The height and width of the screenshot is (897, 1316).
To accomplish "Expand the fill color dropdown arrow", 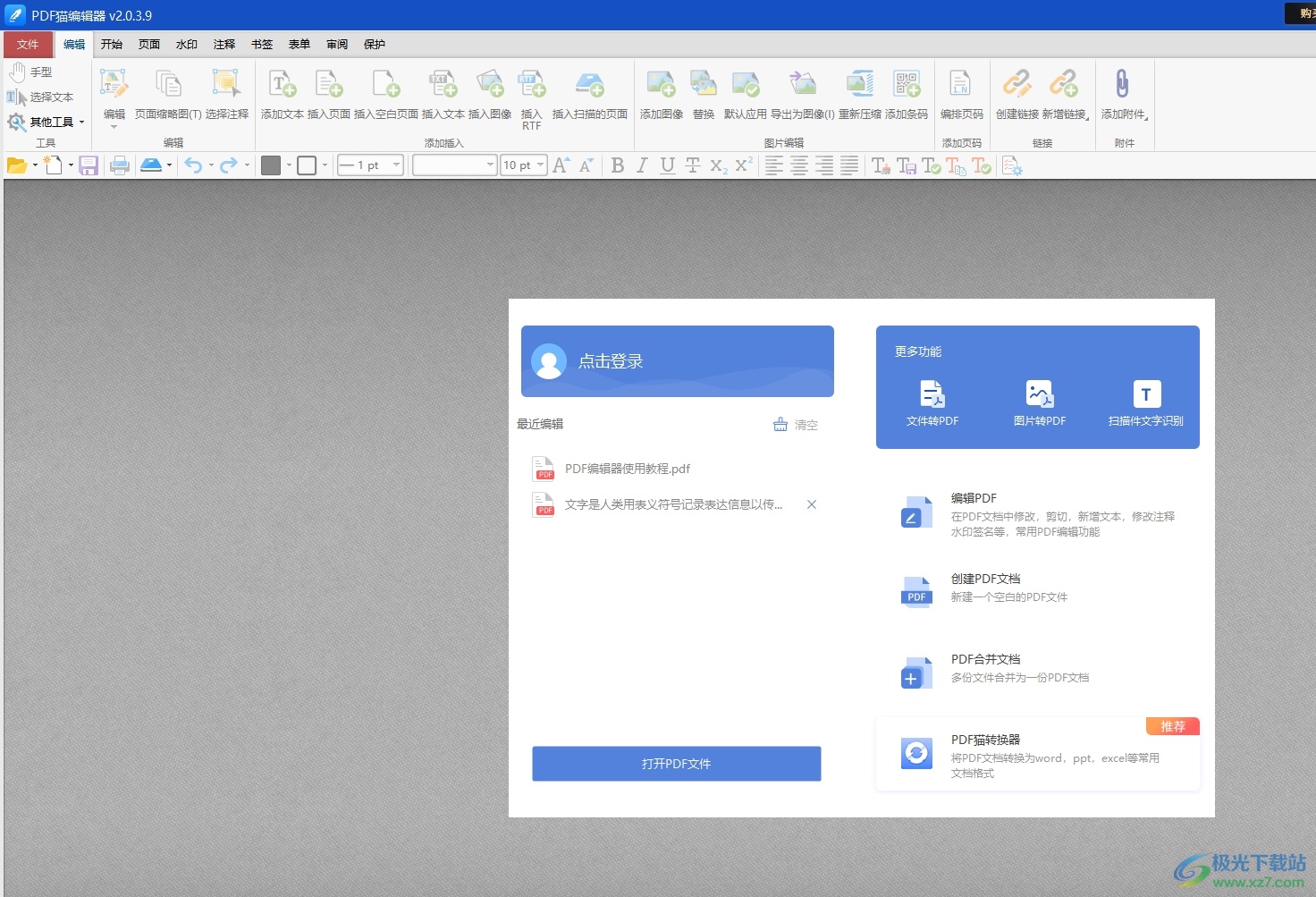I will pyautogui.click(x=289, y=165).
